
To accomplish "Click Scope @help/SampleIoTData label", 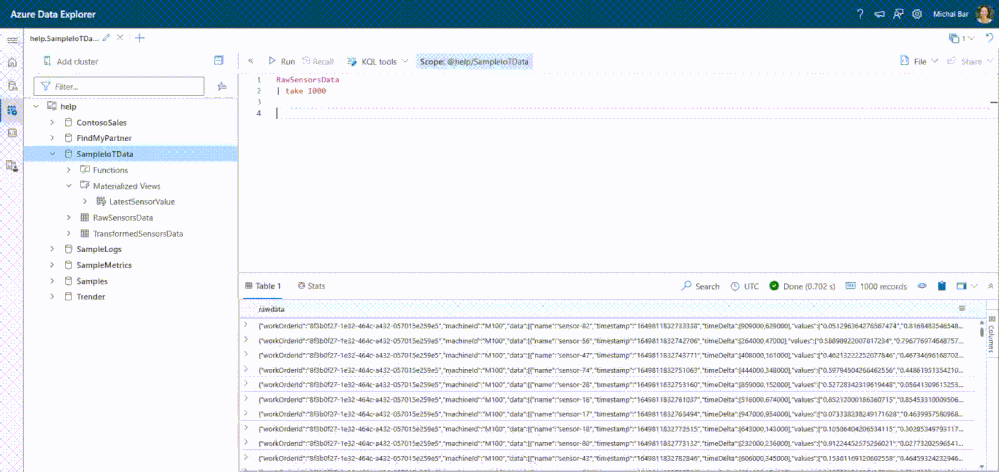I will [475, 61].
